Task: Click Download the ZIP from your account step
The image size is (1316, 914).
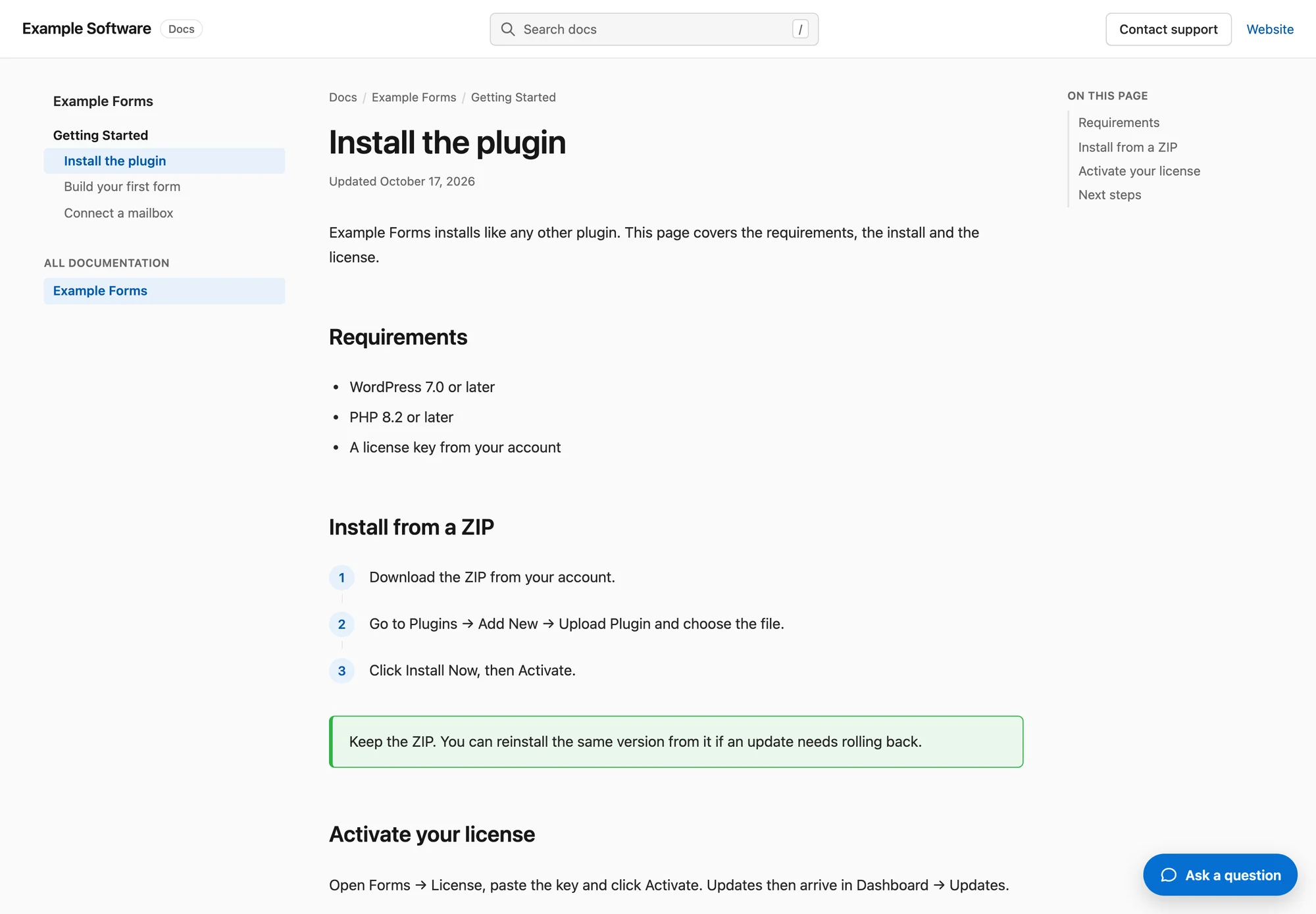Action: (x=492, y=577)
